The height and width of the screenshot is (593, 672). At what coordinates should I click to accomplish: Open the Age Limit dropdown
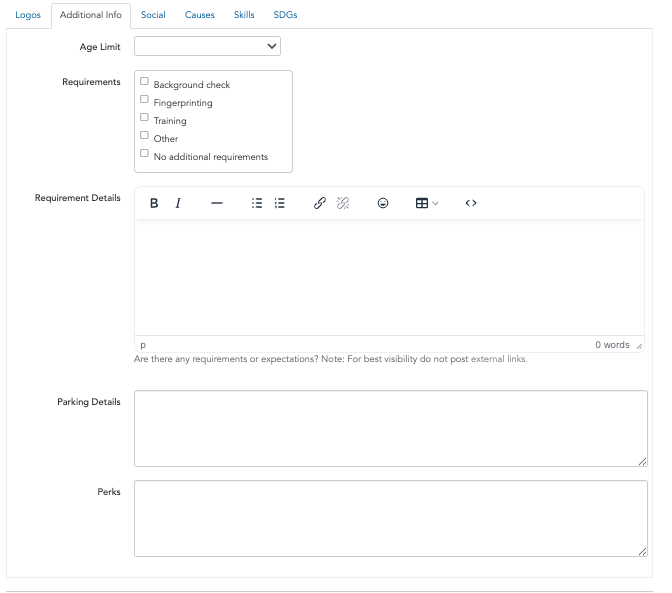point(207,46)
